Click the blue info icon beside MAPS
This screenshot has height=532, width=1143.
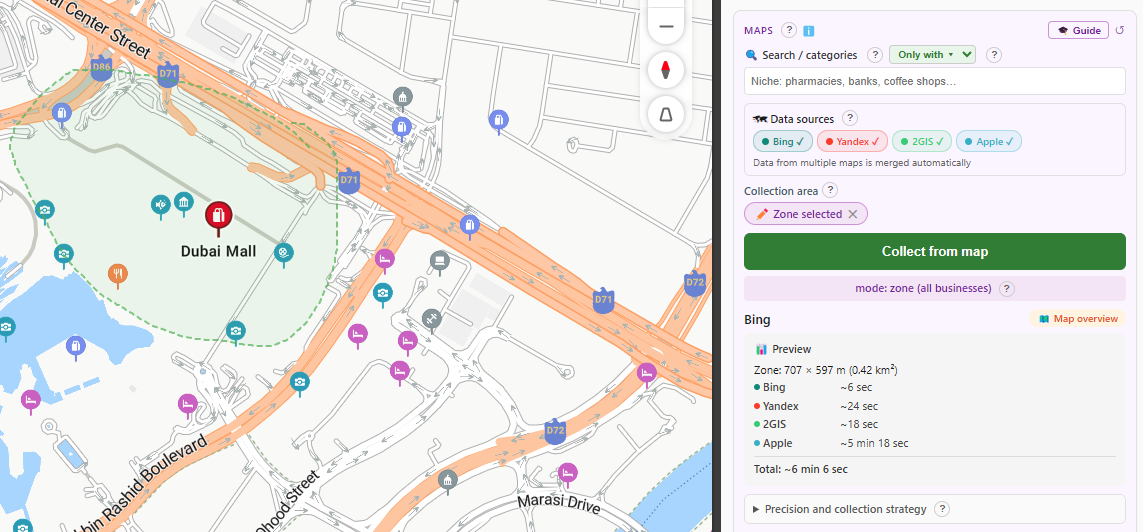808,31
